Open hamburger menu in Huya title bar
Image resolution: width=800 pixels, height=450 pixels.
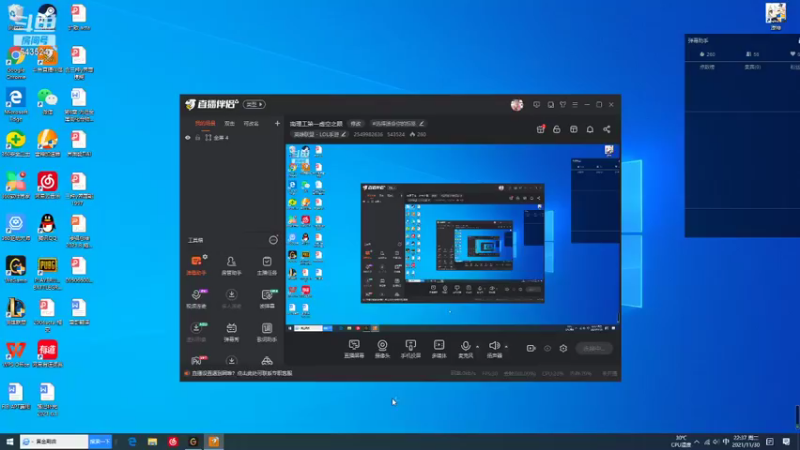coord(575,105)
